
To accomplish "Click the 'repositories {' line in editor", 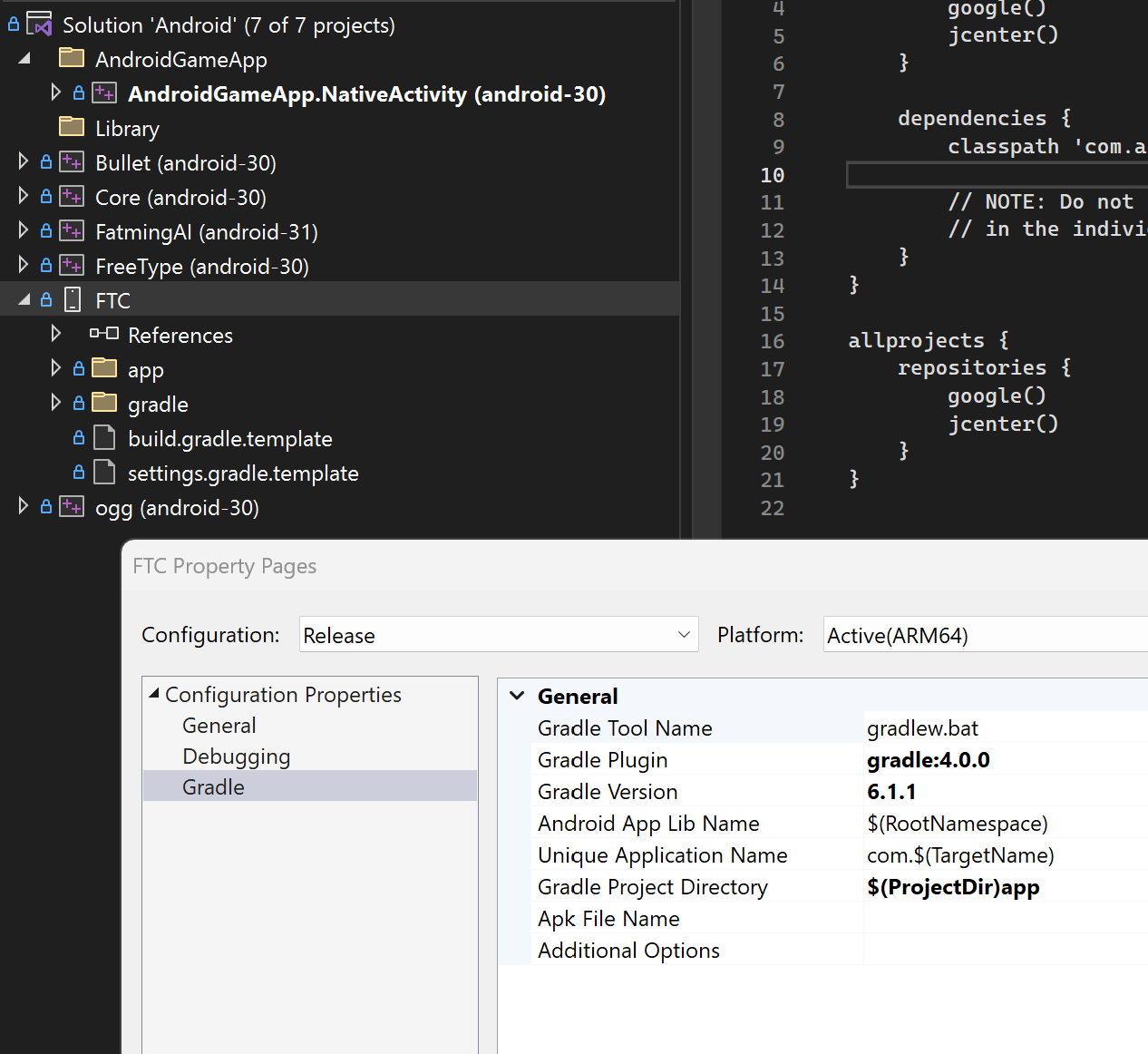I will pos(984,368).
